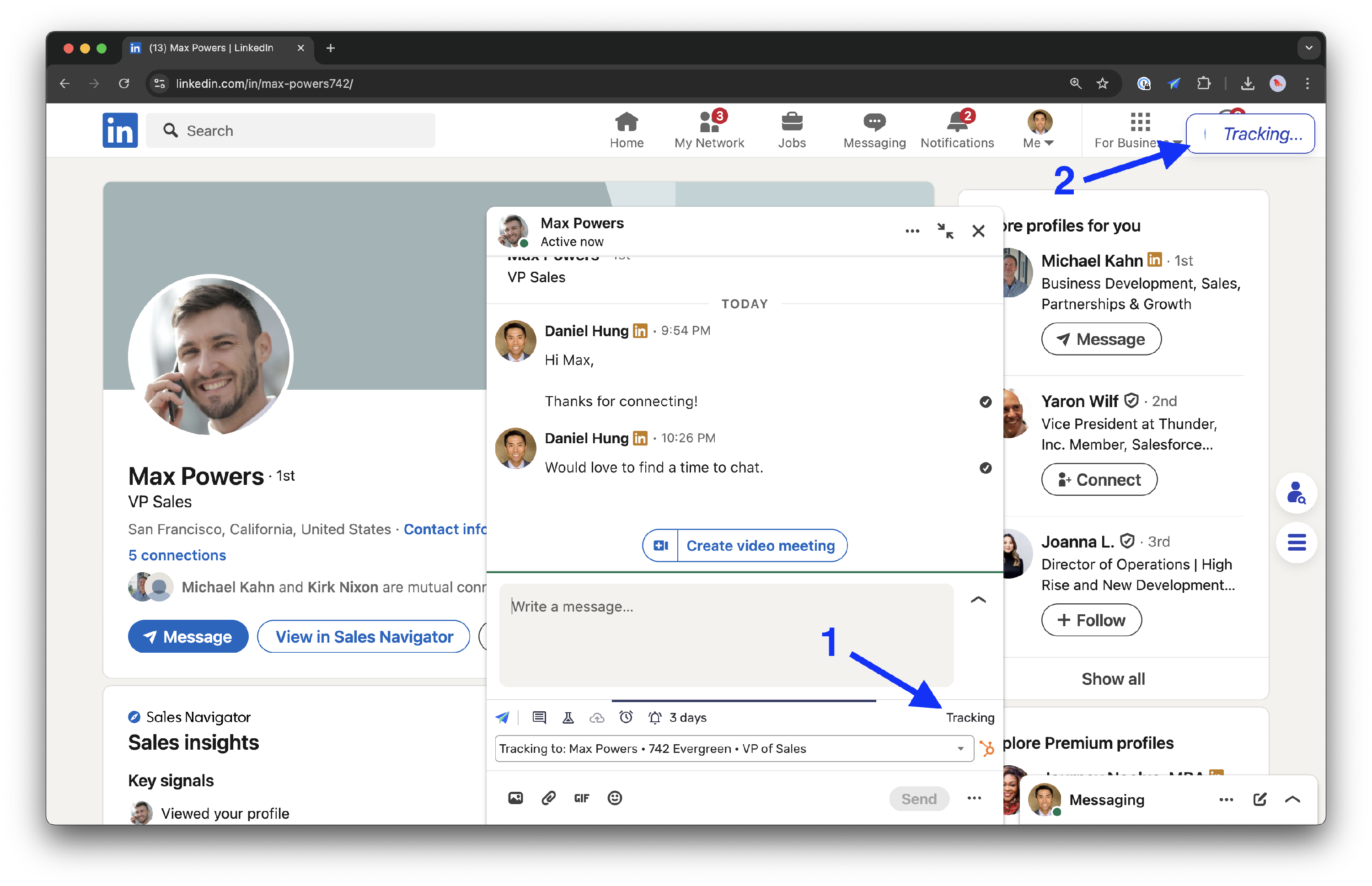Open My Network in the nav
This screenshot has height=886, width=1372.
(709, 130)
